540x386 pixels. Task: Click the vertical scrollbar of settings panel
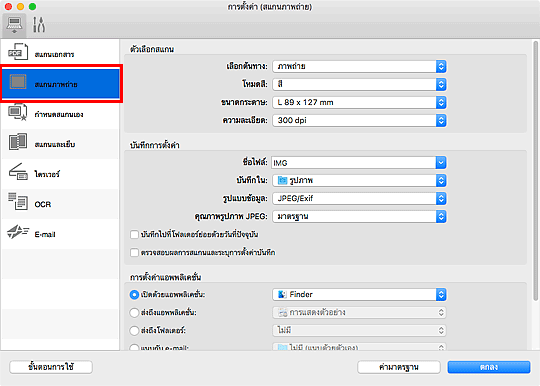[x=535, y=170]
